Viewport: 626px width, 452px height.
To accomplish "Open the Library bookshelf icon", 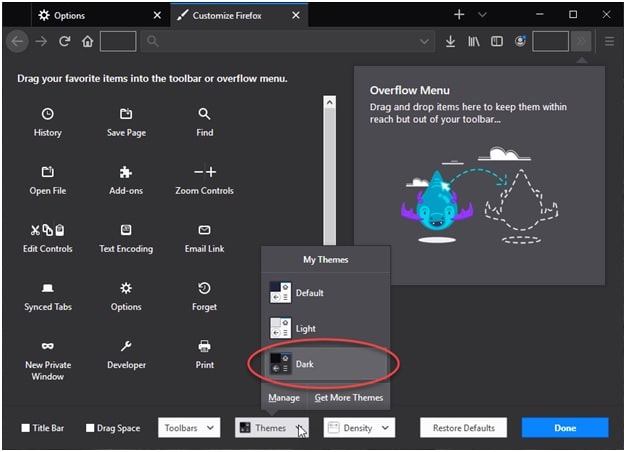I will click(474, 41).
